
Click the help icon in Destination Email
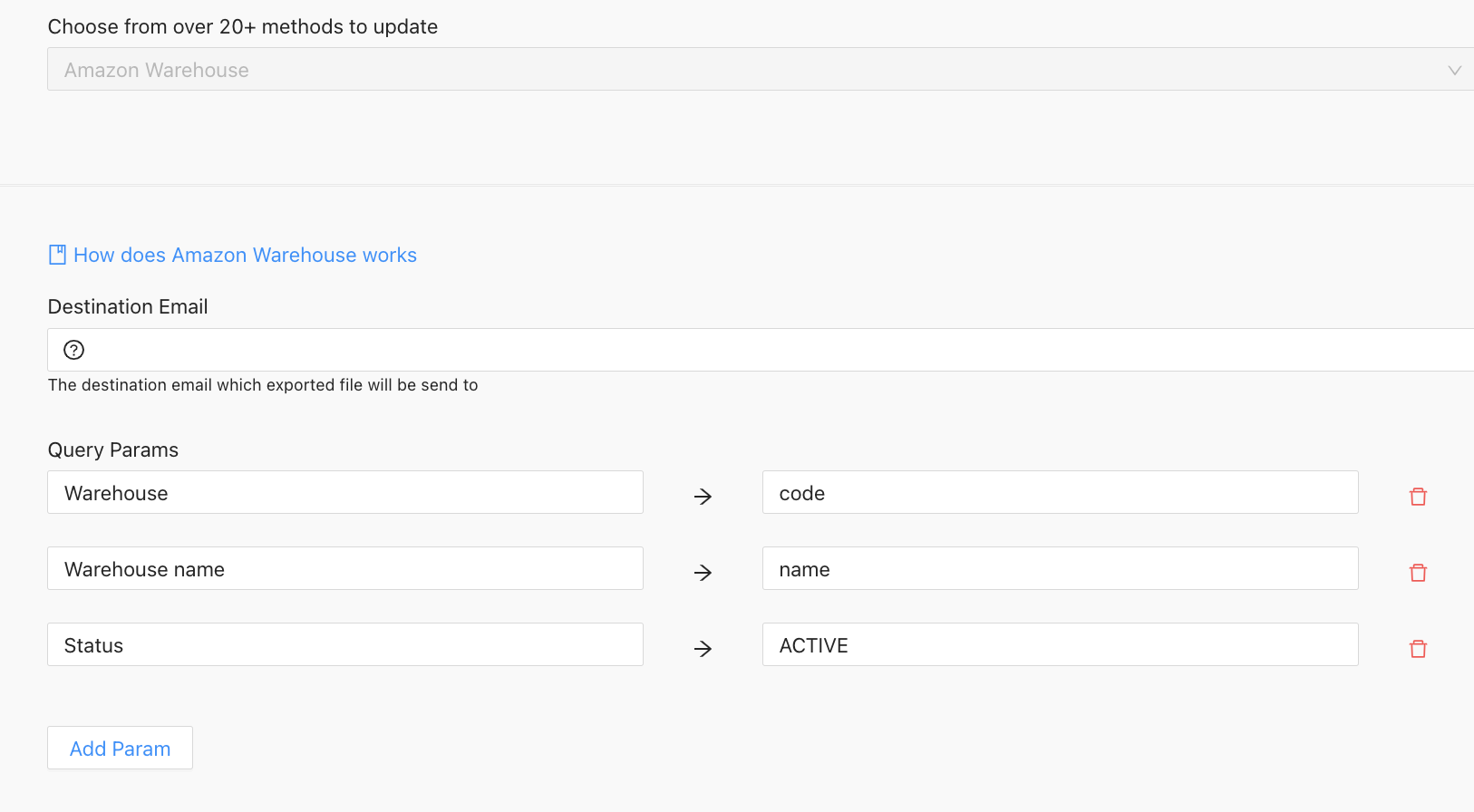[x=73, y=350]
